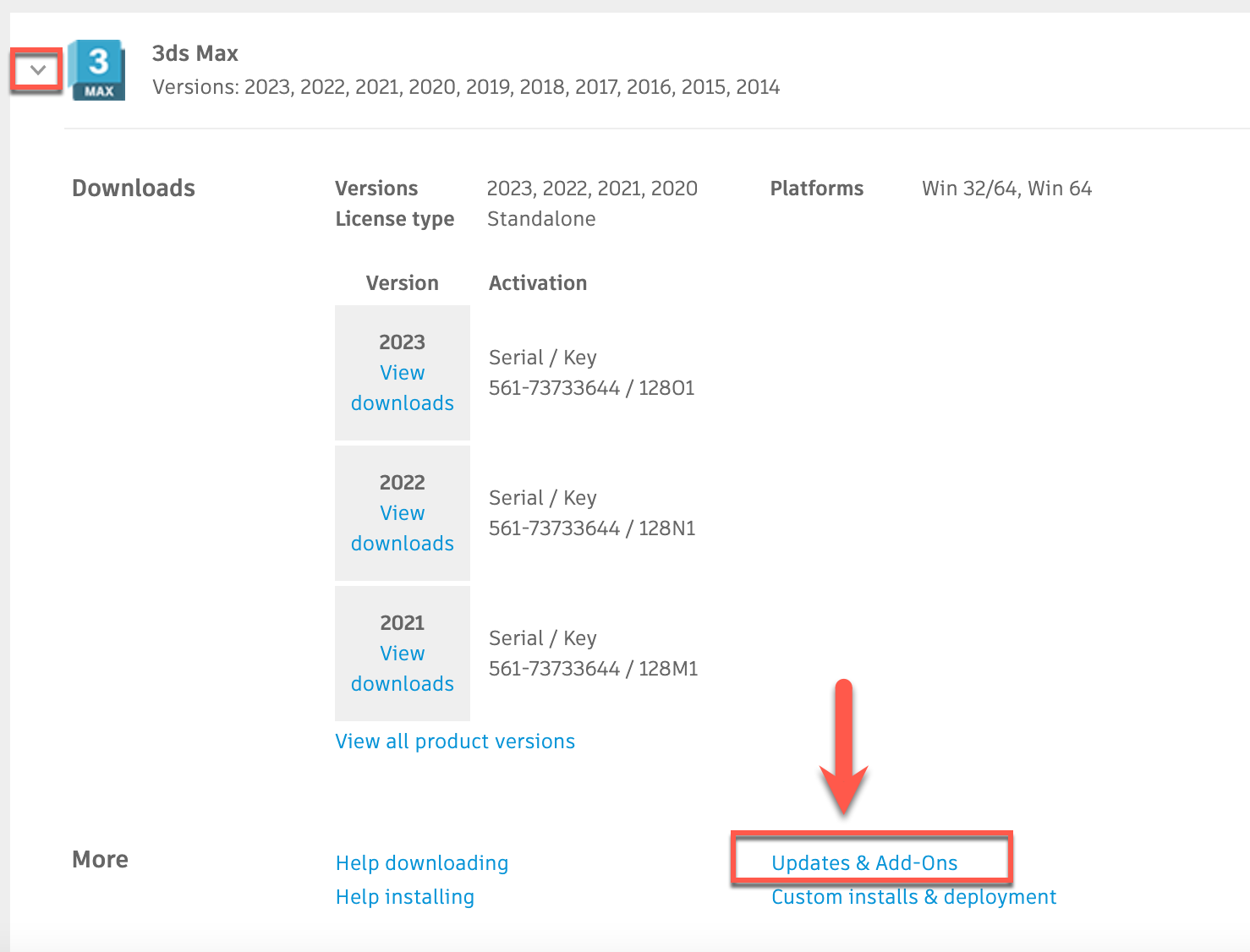Screen dimensions: 1250x952
Task: Open View all product versions link
Action: [455, 741]
